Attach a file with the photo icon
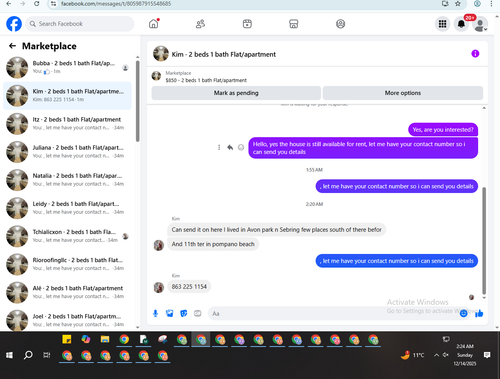Screen dimensions: 500x379 [x=170, y=313]
